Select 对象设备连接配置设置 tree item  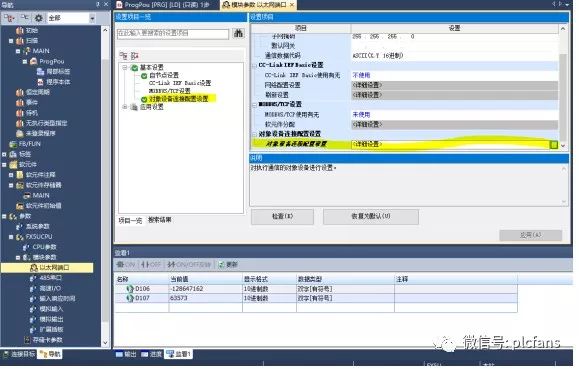click(179, 99)
